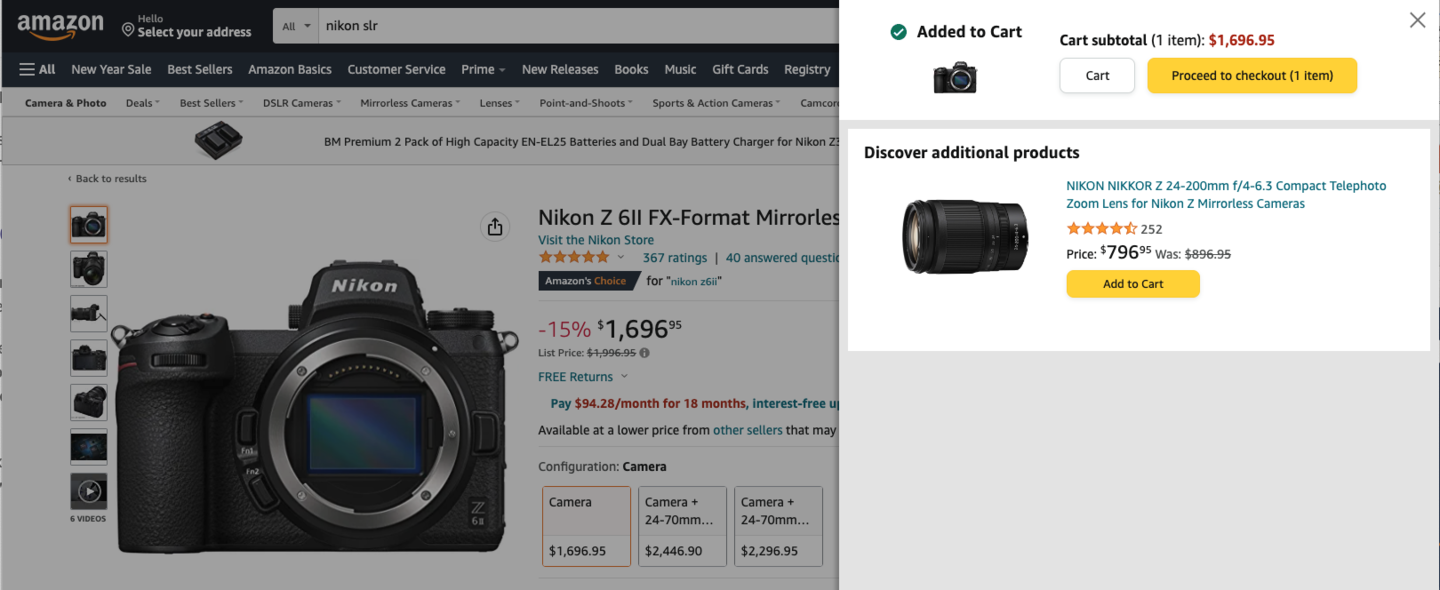
Task: Select the Camera + 24-70mm $2,296.95 configuration
Action: tap(778, 526)
